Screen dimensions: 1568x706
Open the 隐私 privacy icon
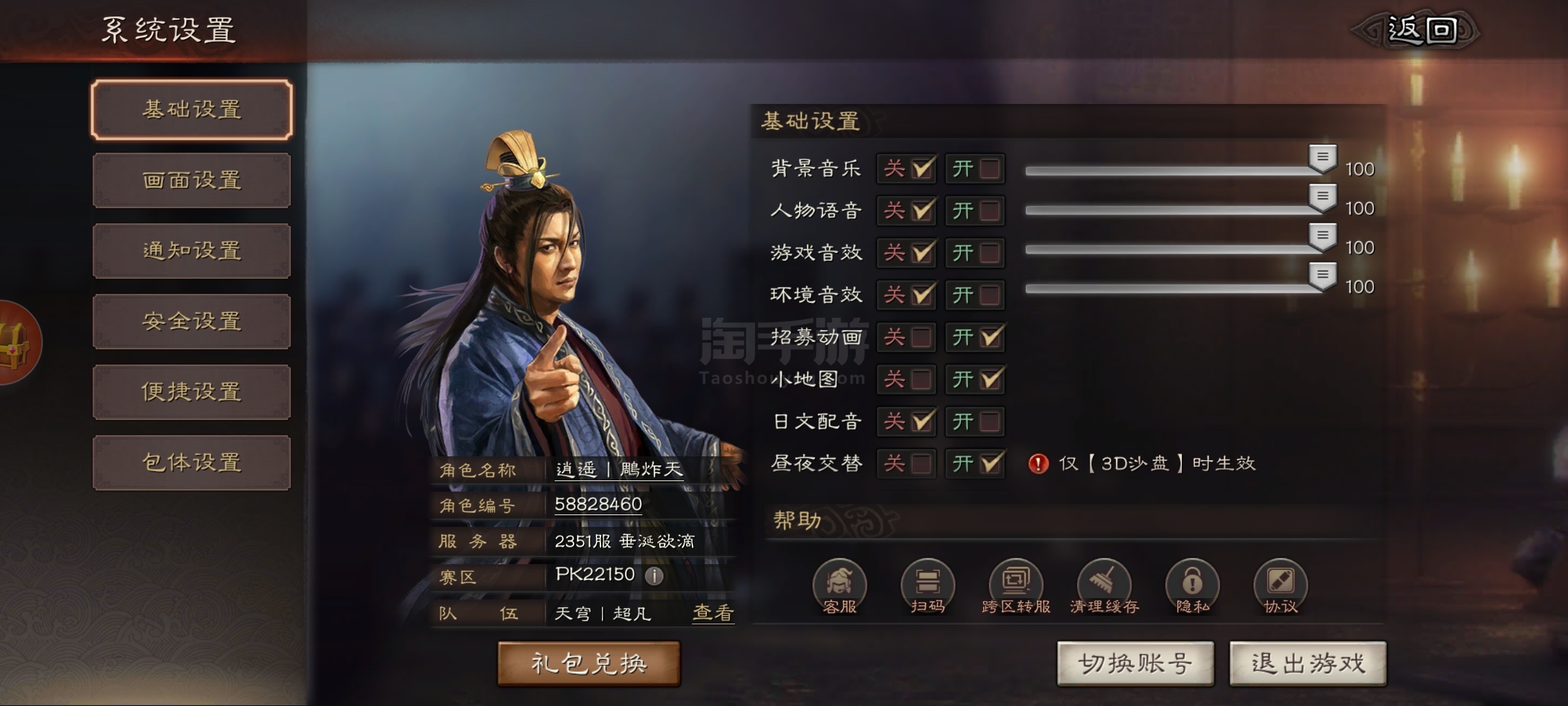tap(1192, 586)
